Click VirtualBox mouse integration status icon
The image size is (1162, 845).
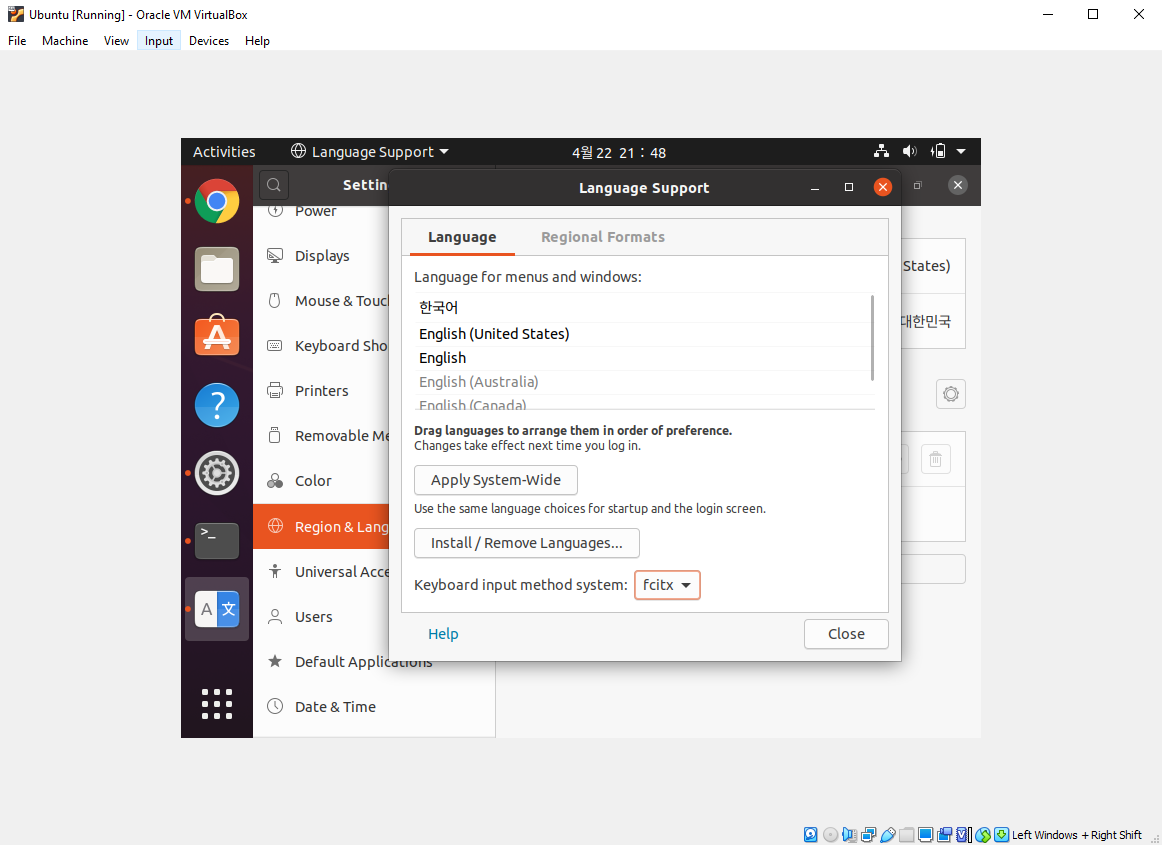pyautogui.click(x=983, y=835)
